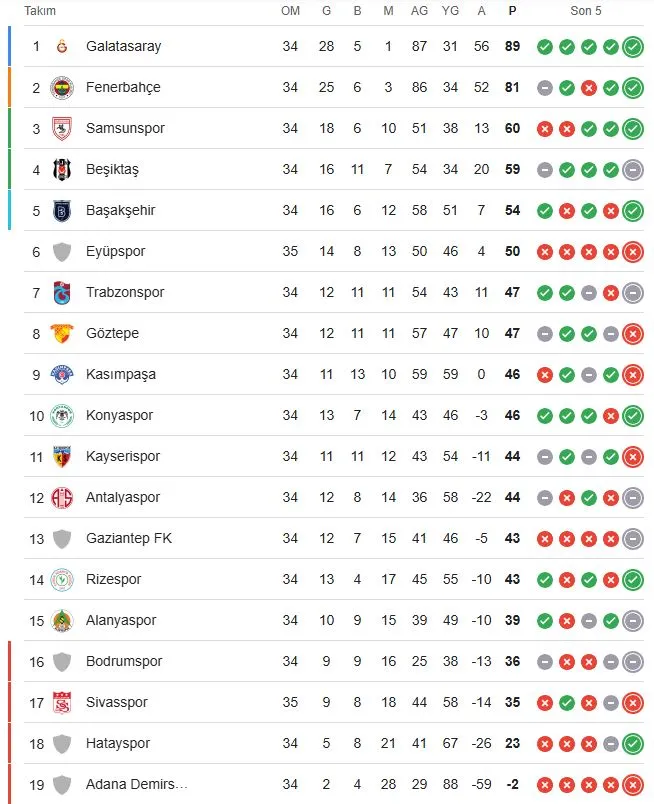The image size is (654, 804).
Task: Click the OM column header
Action: 290,11
